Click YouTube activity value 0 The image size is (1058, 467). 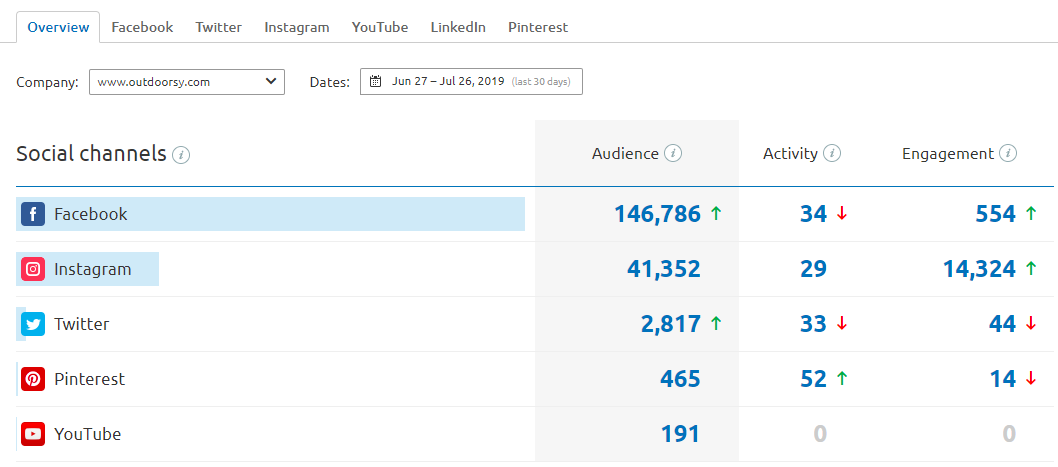(820, 434)
